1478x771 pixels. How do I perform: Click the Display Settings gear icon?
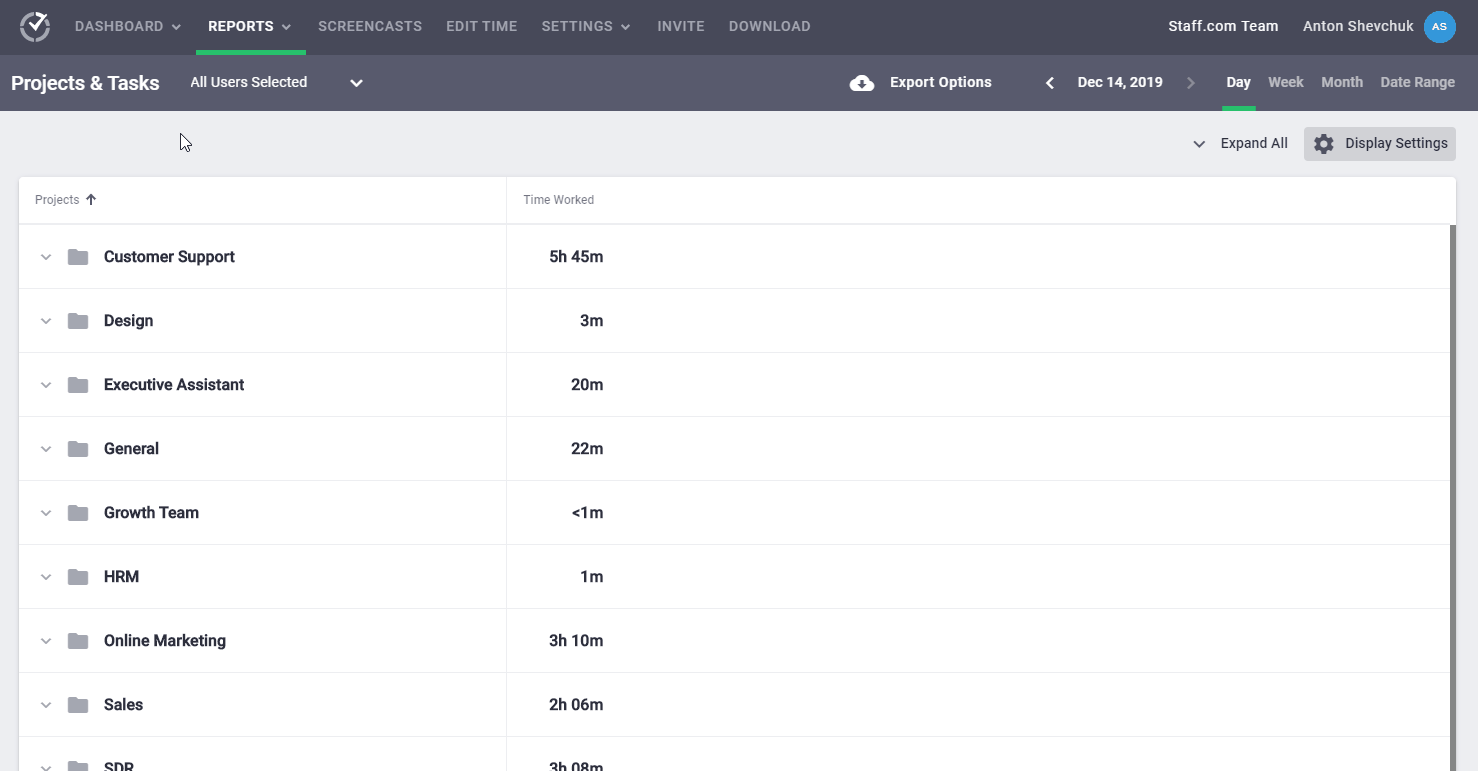[x=1324, y=144]
